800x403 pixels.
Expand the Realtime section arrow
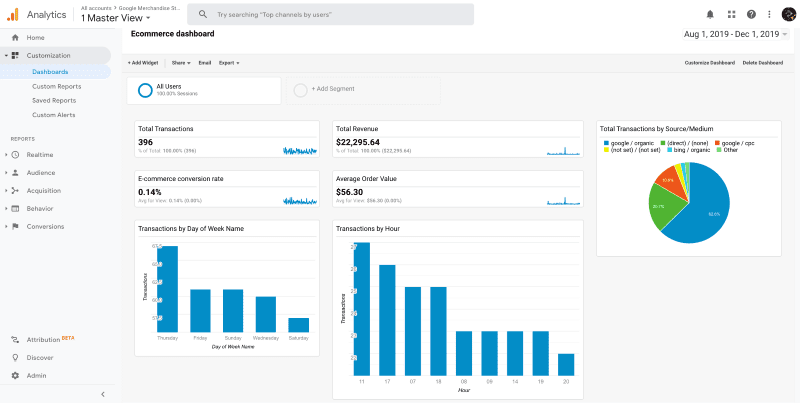click(5, 155)
